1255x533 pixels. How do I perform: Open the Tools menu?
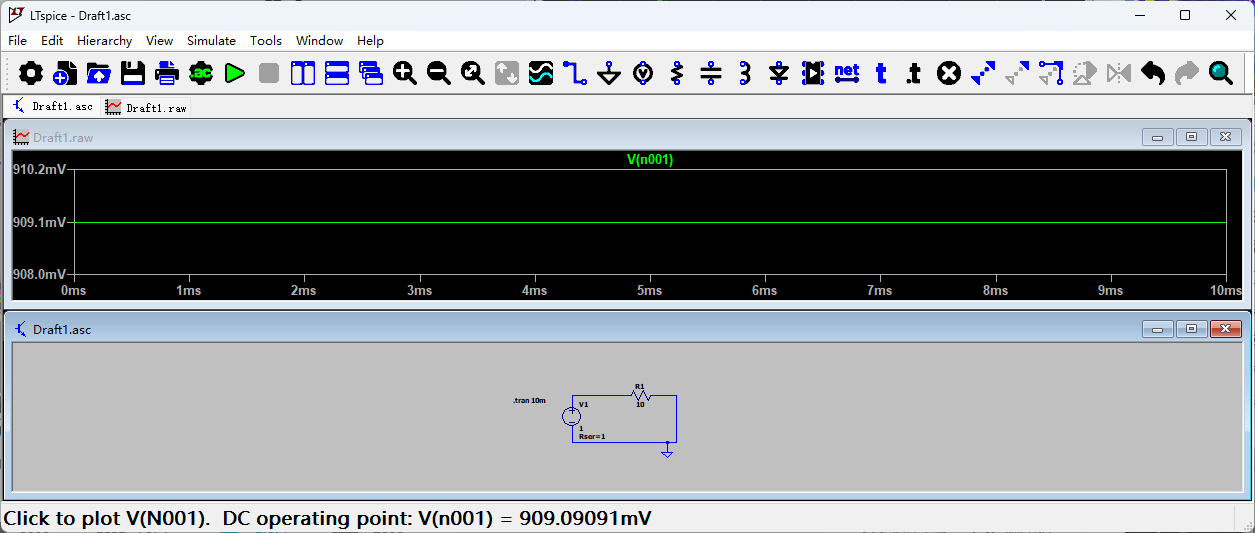click(266, 41)
